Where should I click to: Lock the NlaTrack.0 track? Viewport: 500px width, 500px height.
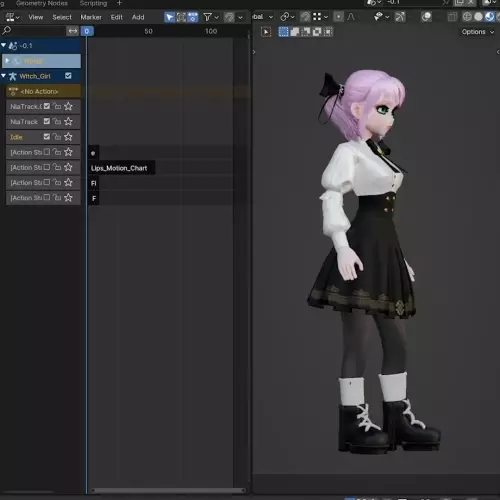click(57, 106)
